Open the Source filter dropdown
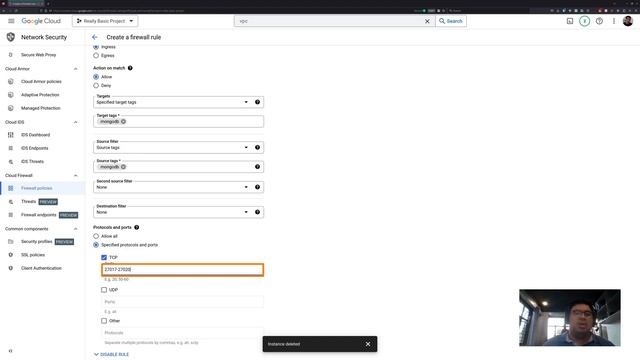This screenshot has width=640, height=360. click(178, 147)
